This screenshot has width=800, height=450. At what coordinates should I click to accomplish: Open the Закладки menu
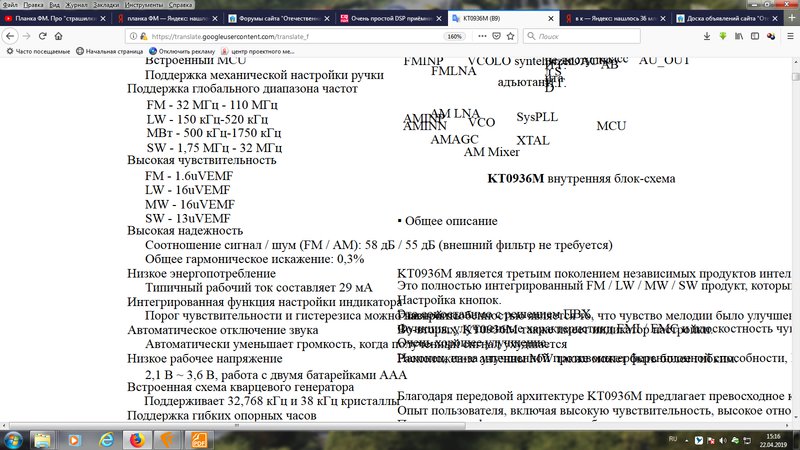click(x=106, y=5)
